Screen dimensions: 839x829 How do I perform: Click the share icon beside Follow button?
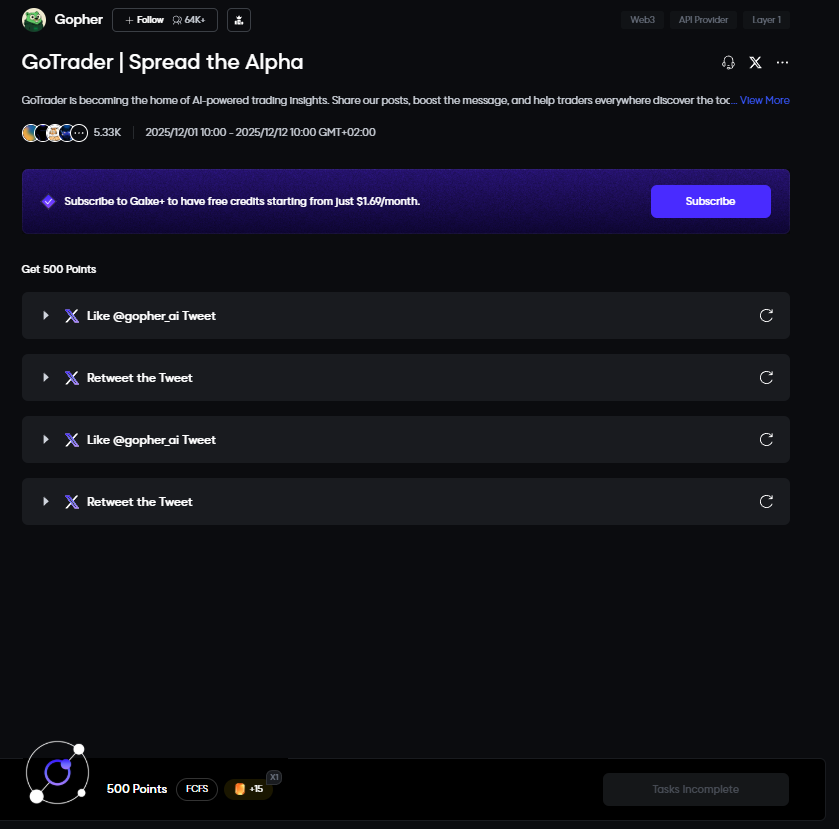pos(239,20)
